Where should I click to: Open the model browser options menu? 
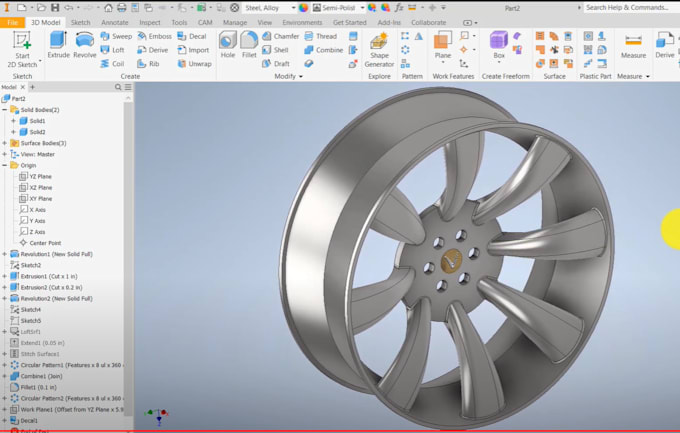[128, 87]
